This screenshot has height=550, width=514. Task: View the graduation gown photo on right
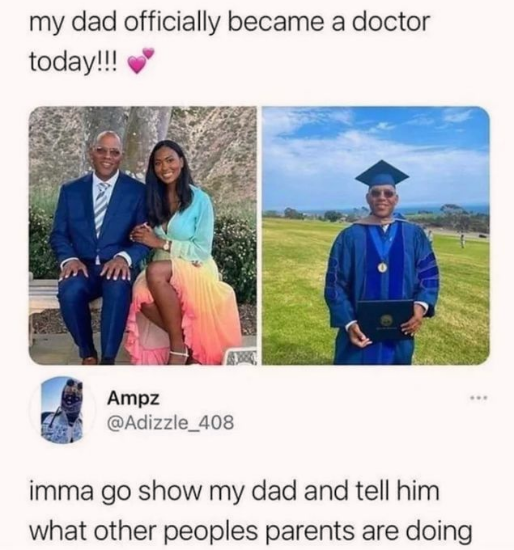[375, 236]
